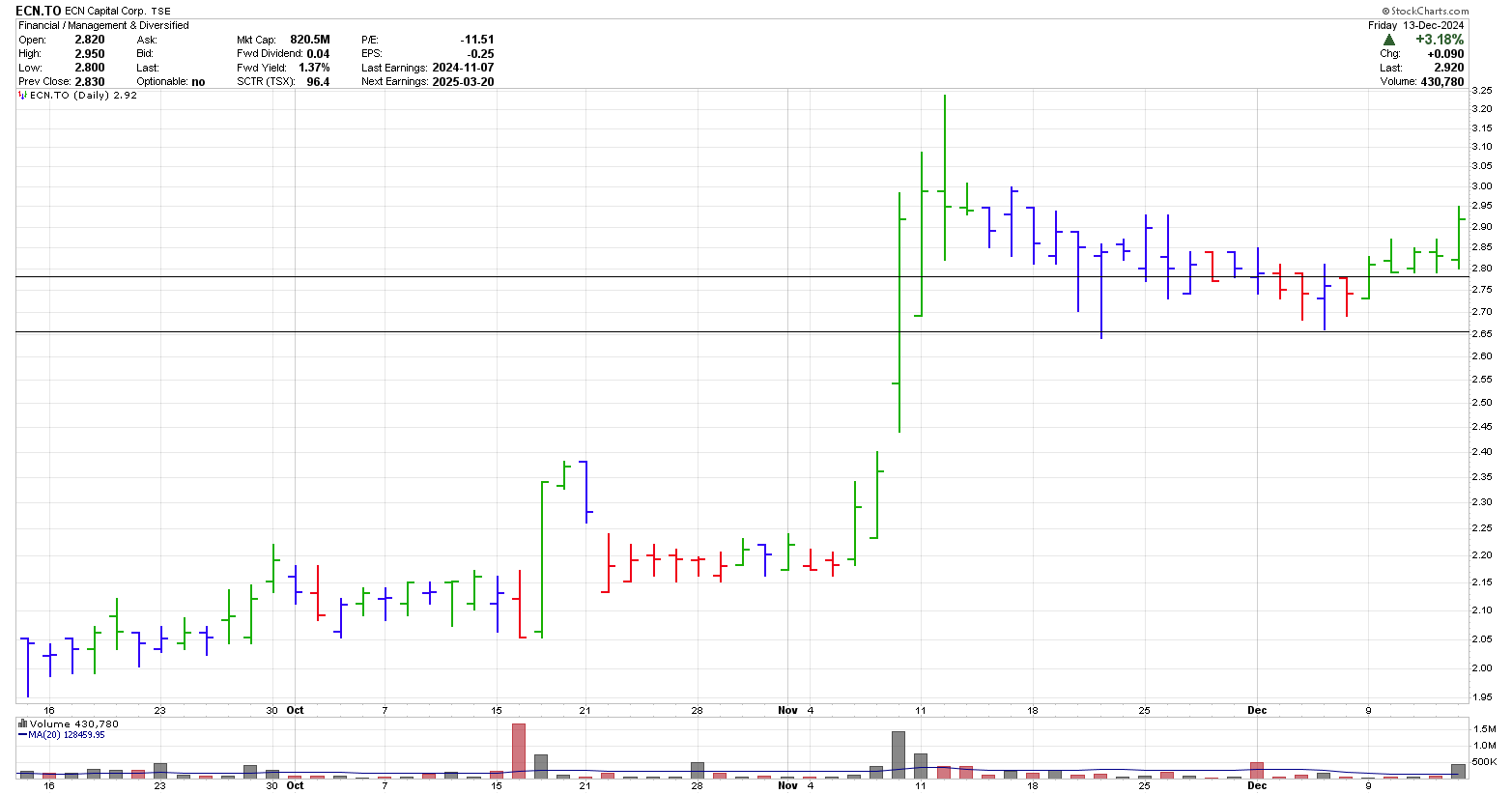The image size is (1512, 794).
Task: Click the 2.50 price axis label
Action: point(1481,403)
